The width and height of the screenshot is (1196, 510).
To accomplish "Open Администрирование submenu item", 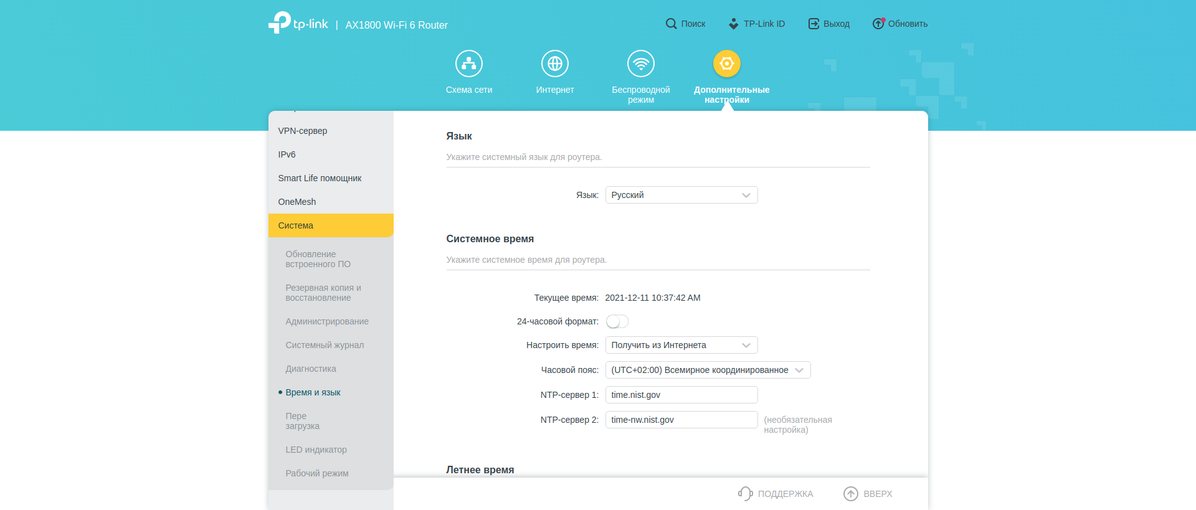I will coord(327,322).
